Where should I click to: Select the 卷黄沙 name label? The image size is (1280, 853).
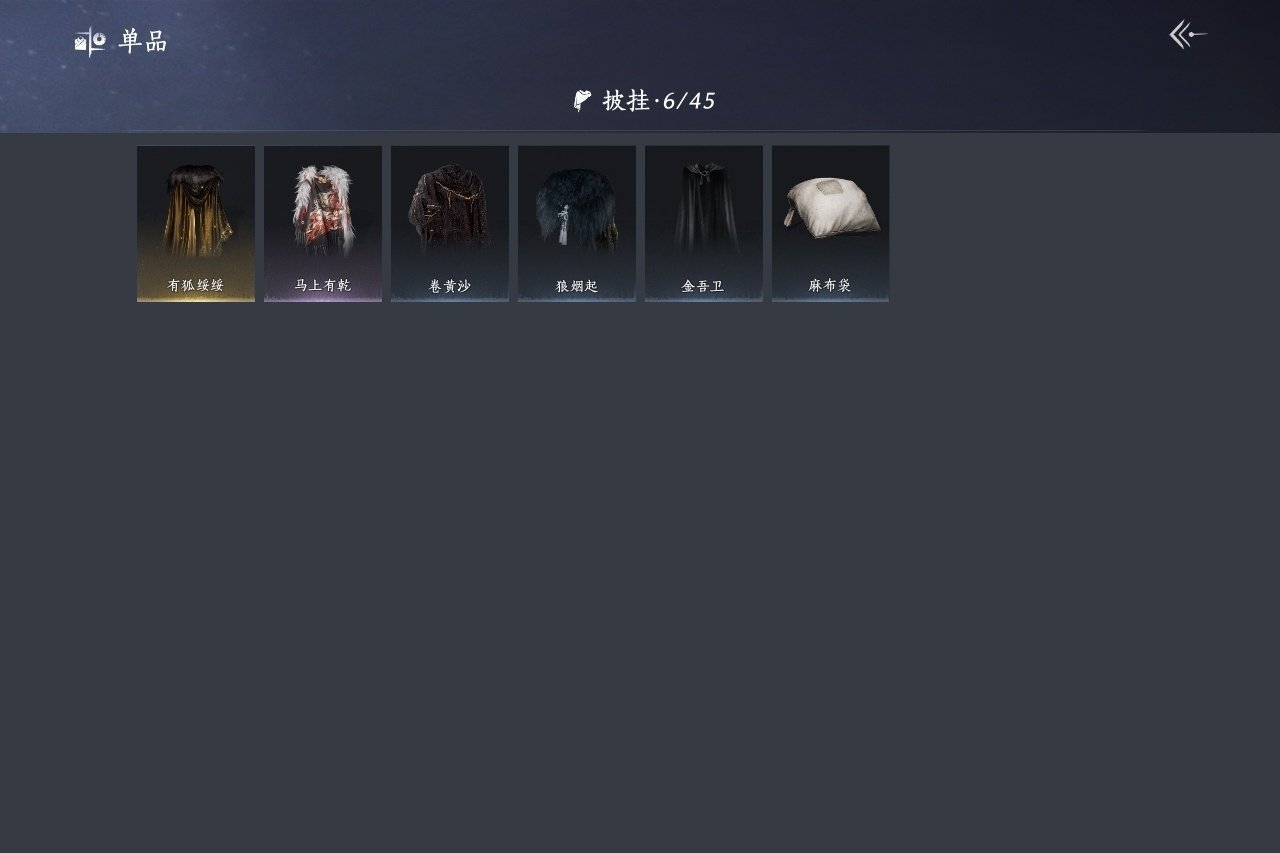coord(449,285)
